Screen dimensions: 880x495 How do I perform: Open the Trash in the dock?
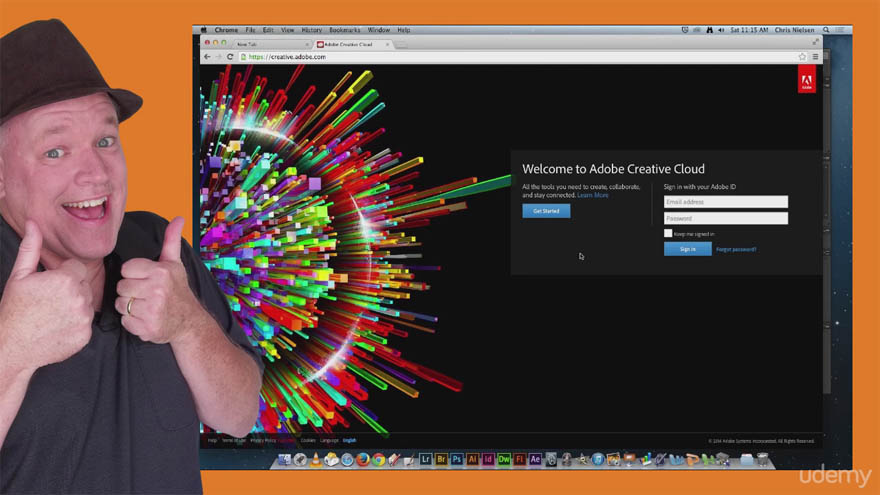pyautogui.click(x=762, y=460)
